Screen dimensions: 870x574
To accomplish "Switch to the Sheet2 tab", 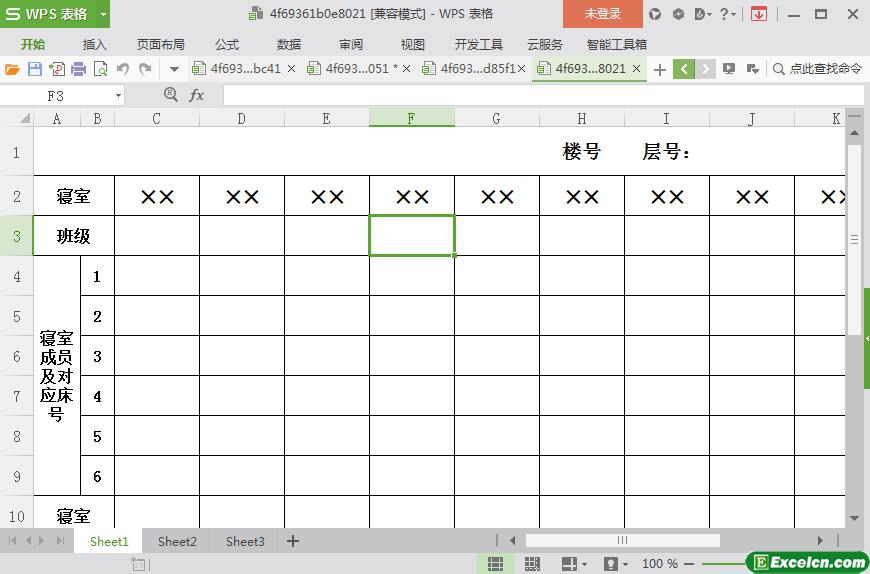I will [177, 541].
